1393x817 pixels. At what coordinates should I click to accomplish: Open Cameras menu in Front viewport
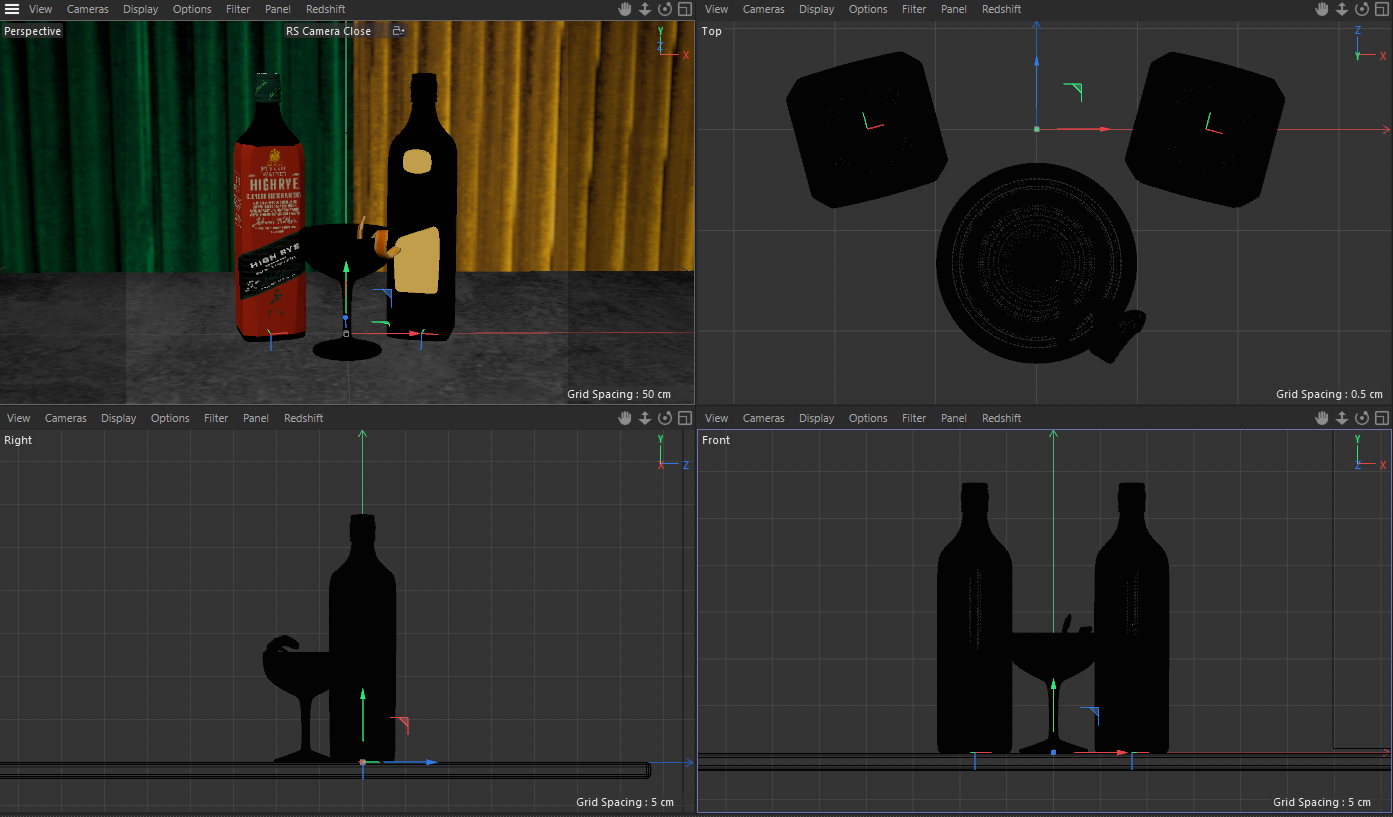(x=764, y=418)
